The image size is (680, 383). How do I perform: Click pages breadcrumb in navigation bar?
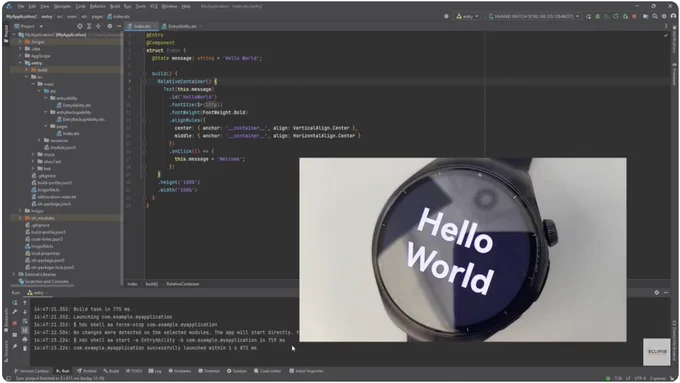click(98, 16)
